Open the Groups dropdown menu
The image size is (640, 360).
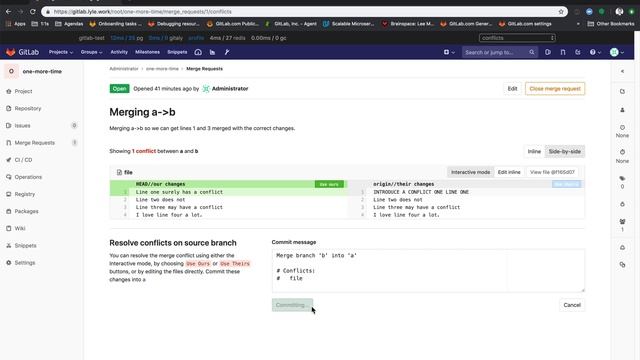point(91,52)
